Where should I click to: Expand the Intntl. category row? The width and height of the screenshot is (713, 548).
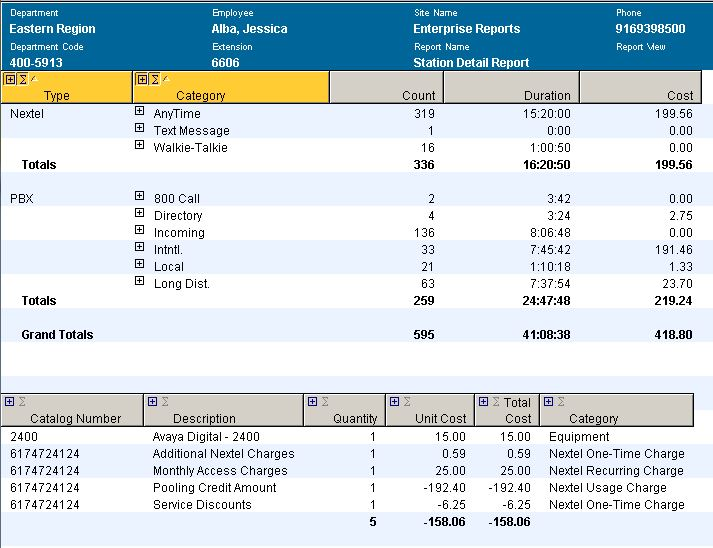[140, 249]
